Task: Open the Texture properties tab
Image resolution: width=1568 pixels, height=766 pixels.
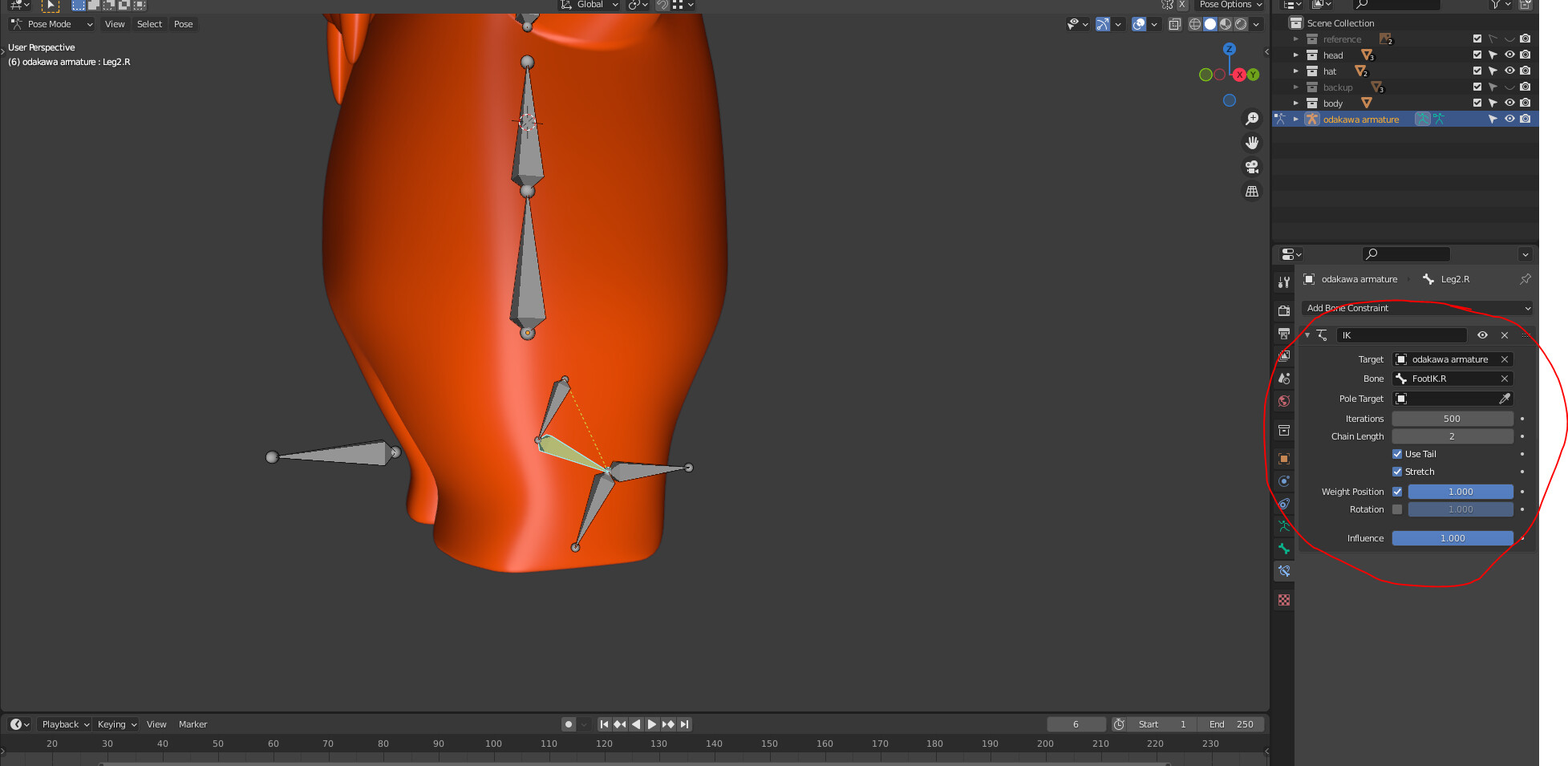Action: [1284, 600]
